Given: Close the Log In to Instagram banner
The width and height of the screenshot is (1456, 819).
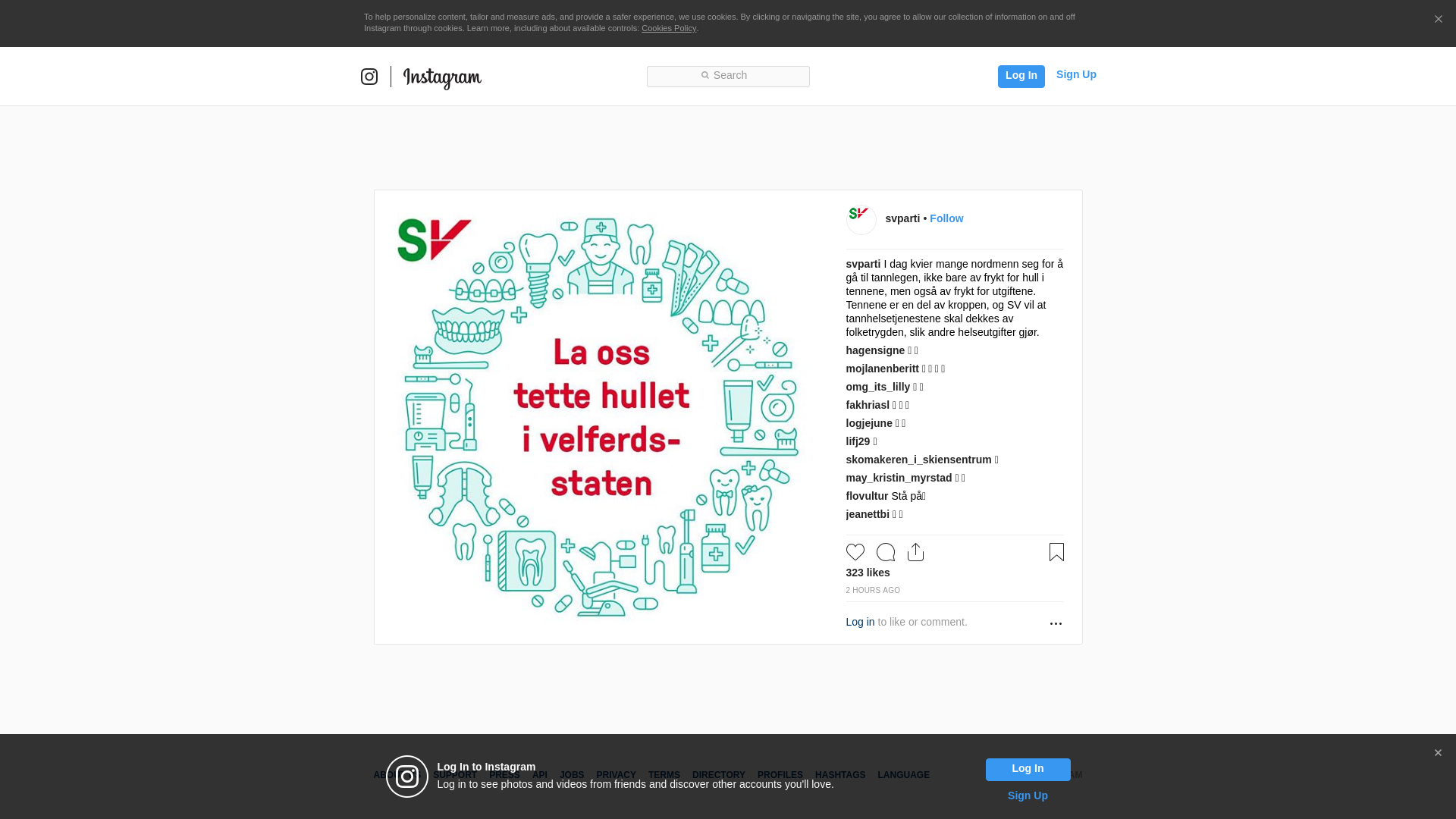Looking at the screenshot, I should coord(1438,753).
